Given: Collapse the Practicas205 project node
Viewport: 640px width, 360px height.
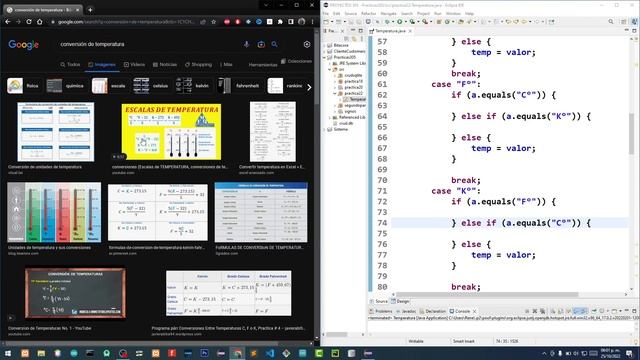Looking at the screenshot, I should [x=324, y=58].
